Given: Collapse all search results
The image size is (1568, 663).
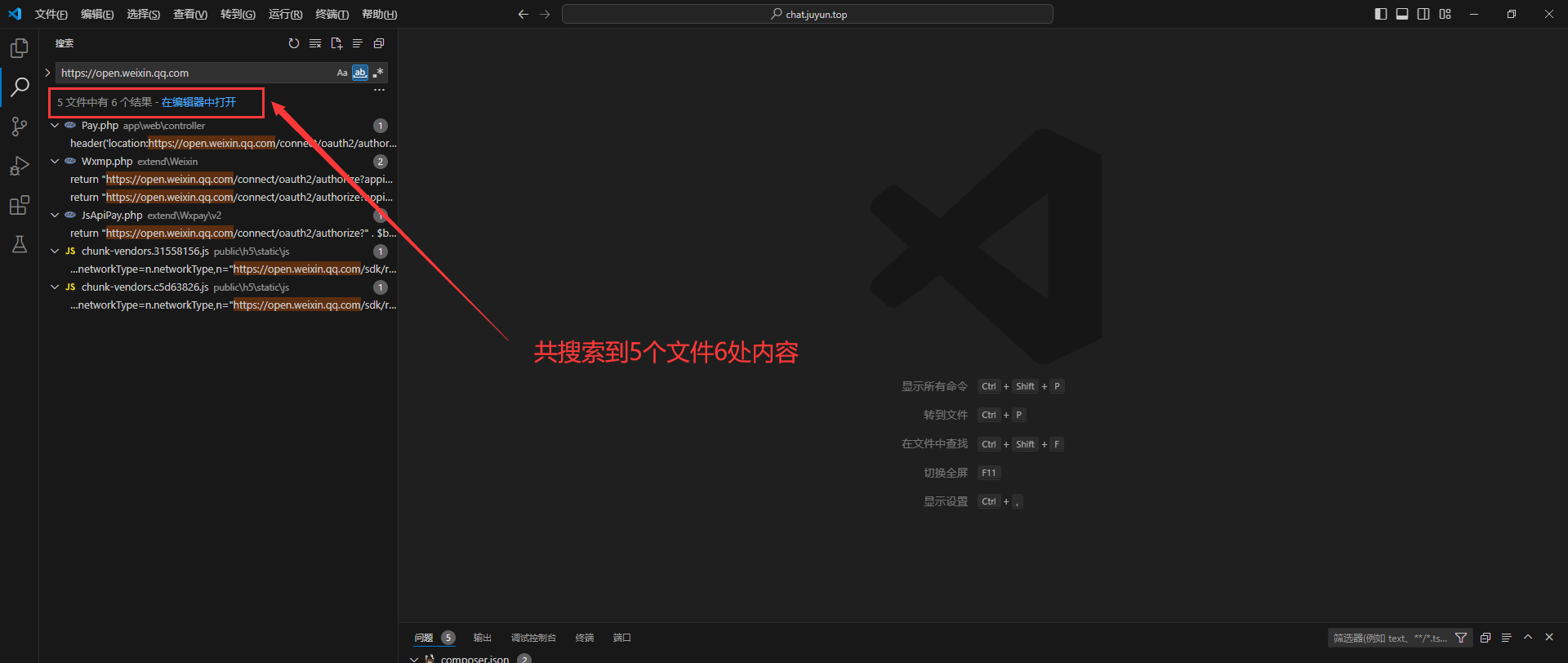Looking at the screenshot, I should coord(379,43).
